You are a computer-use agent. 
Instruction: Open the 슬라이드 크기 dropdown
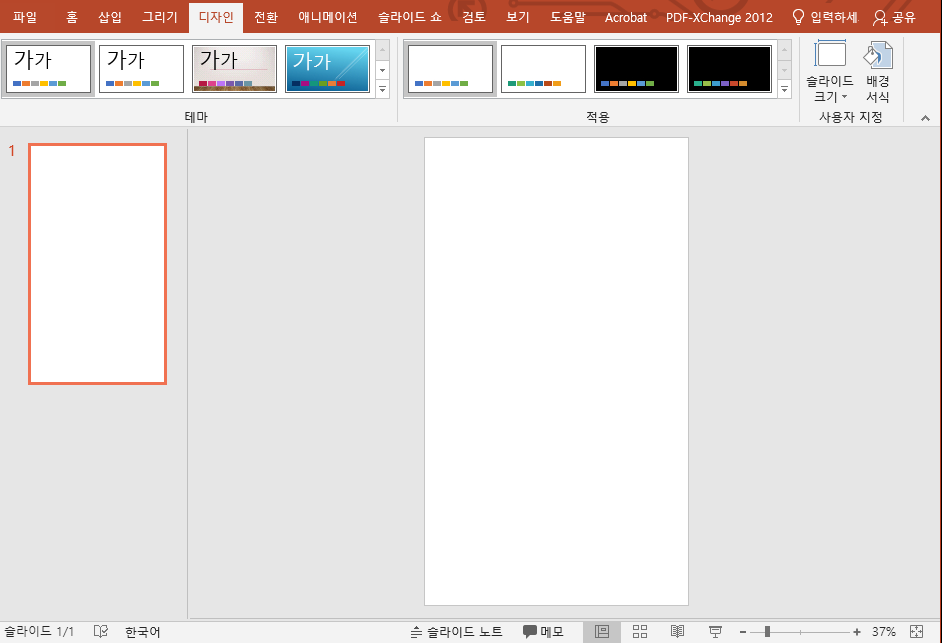(830, 71)
